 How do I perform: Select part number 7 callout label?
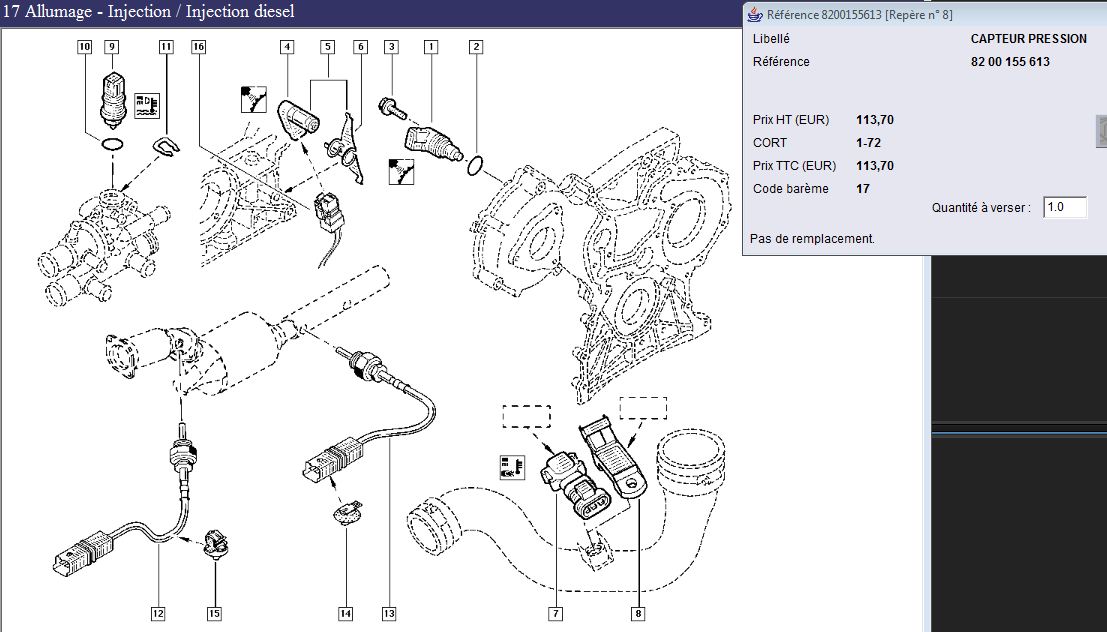556,614
